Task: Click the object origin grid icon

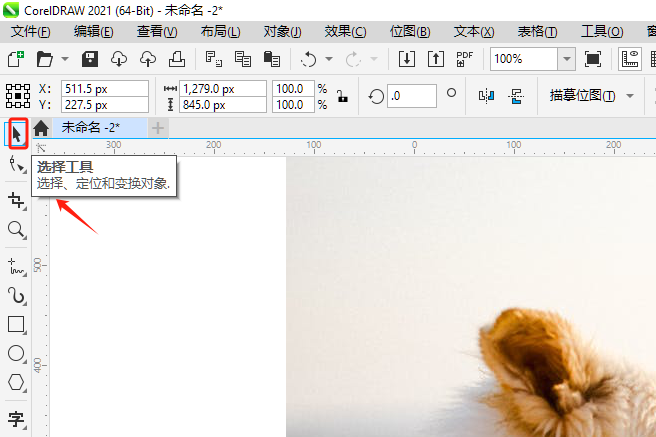Action: tap(18, 96)
